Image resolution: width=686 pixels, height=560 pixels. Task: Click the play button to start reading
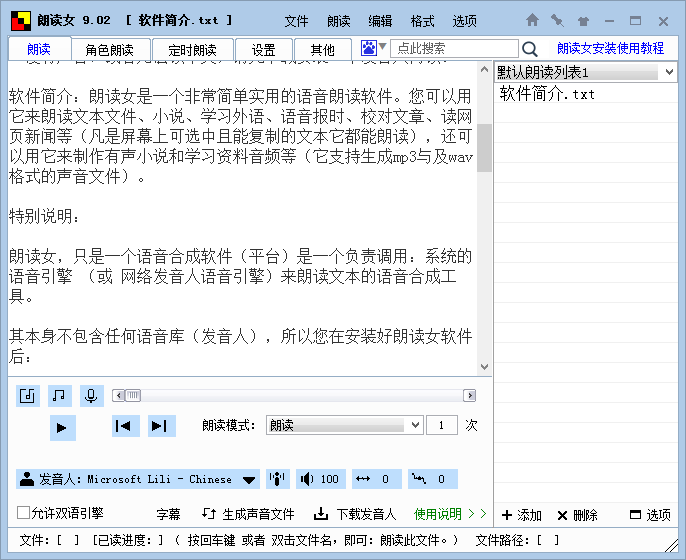[x=62, y=427]
